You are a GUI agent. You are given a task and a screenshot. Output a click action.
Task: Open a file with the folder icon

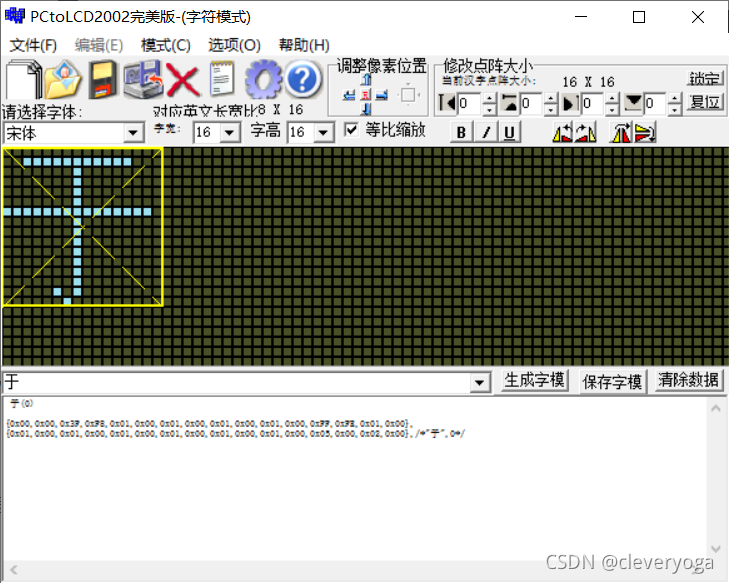pos(63,79)
